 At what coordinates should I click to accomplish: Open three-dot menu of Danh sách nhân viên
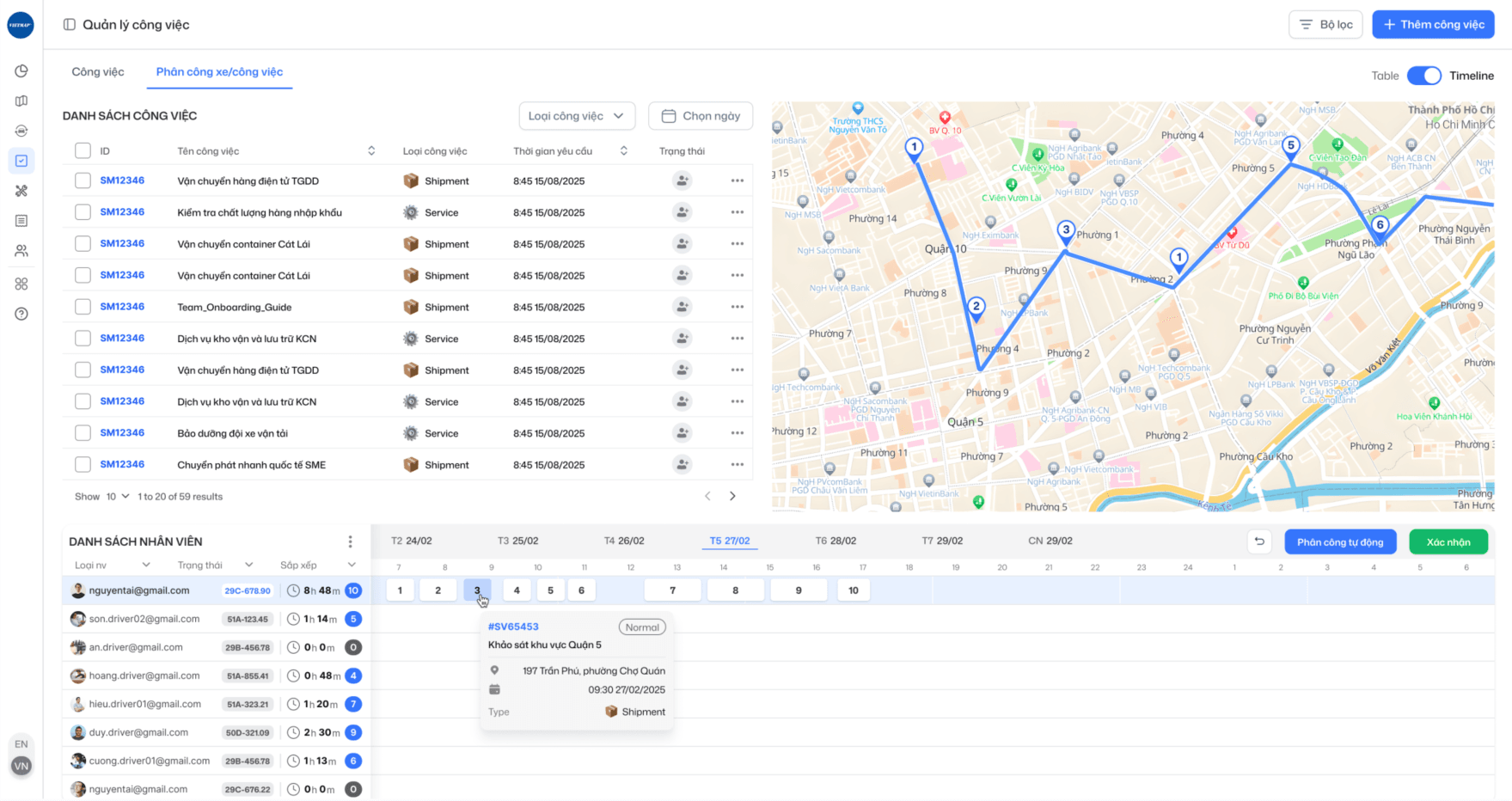pyautogui.click(x=350, y=541)
